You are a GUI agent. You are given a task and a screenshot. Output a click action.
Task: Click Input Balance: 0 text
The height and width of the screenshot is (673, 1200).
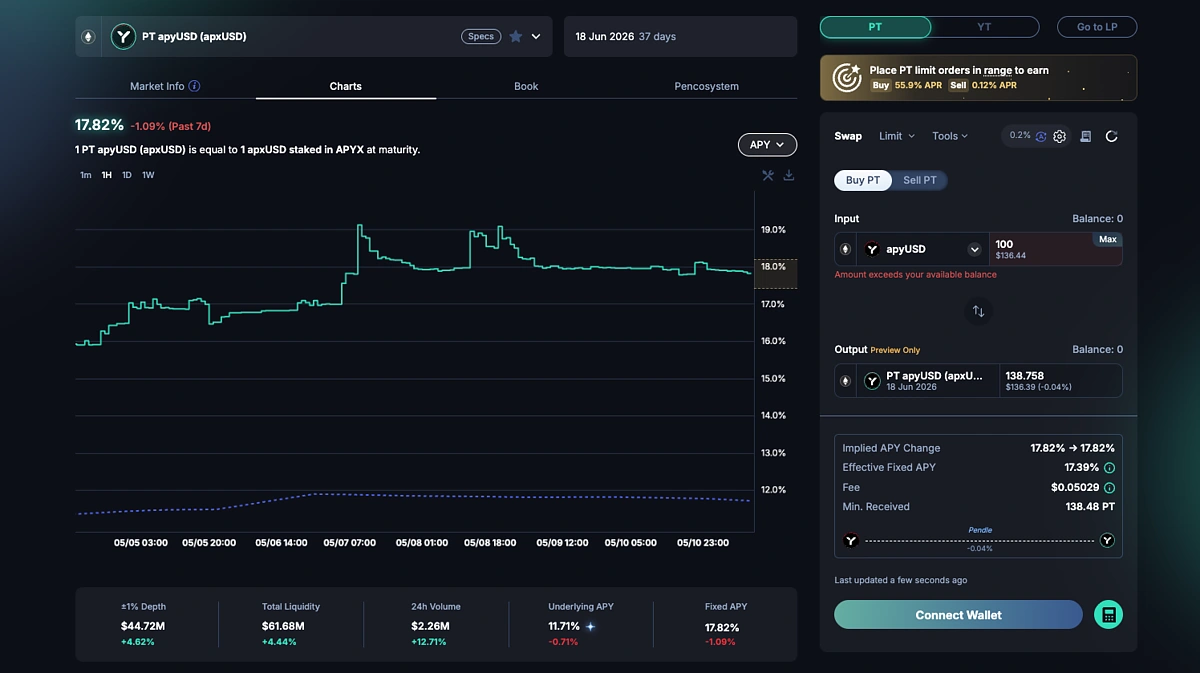coord(1097,218)
